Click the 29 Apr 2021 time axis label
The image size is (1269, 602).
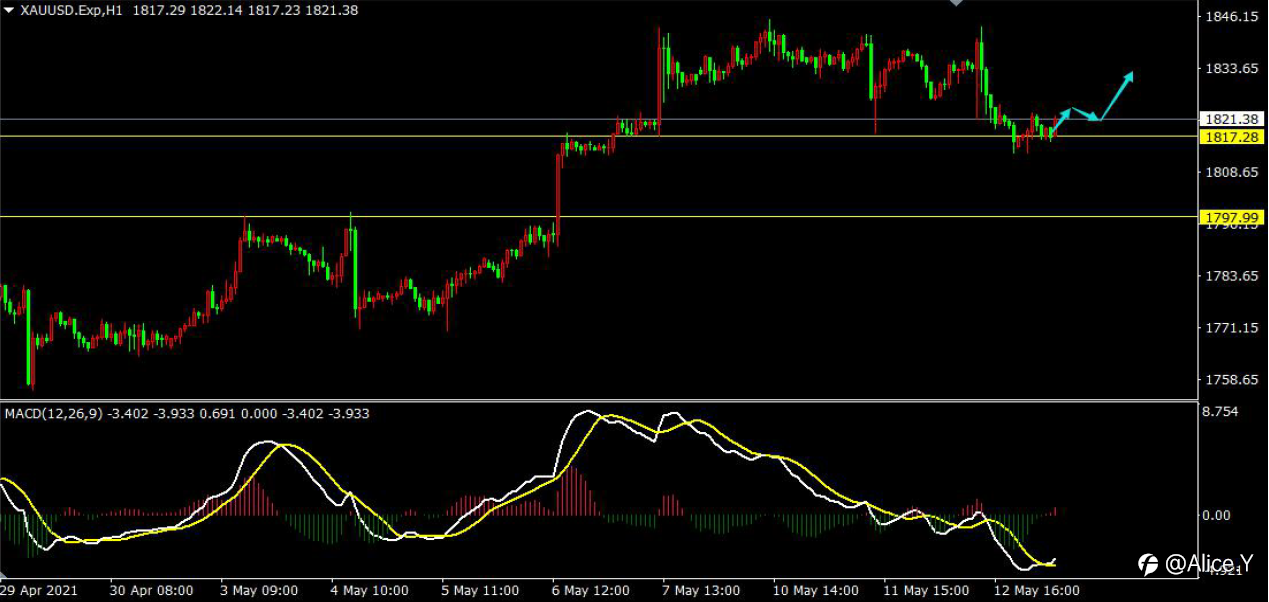pos(38,591)
